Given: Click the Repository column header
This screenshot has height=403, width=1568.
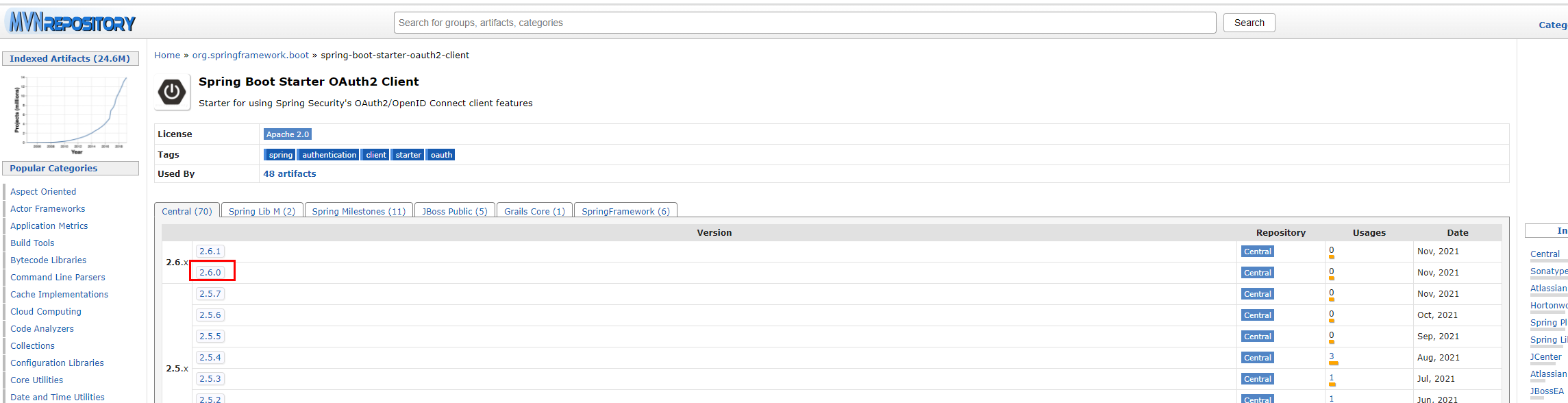Looking at the screenshot, I should 1281,233.
